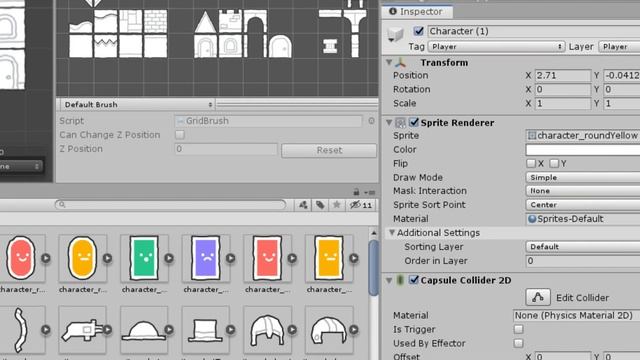Collapse the Sprite Renderer component
Image resolution: width=640 pixels, height=360 pixels.
(x=389, y=122)
